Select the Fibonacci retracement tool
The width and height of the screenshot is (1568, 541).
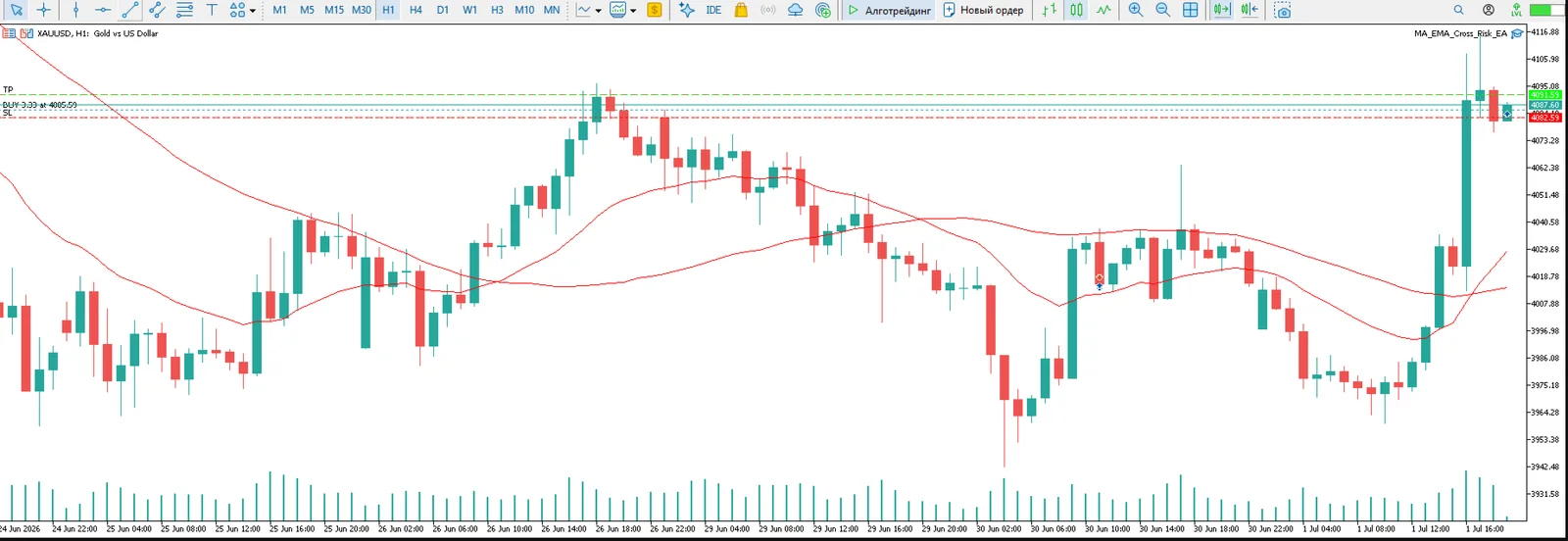(184, 10)
